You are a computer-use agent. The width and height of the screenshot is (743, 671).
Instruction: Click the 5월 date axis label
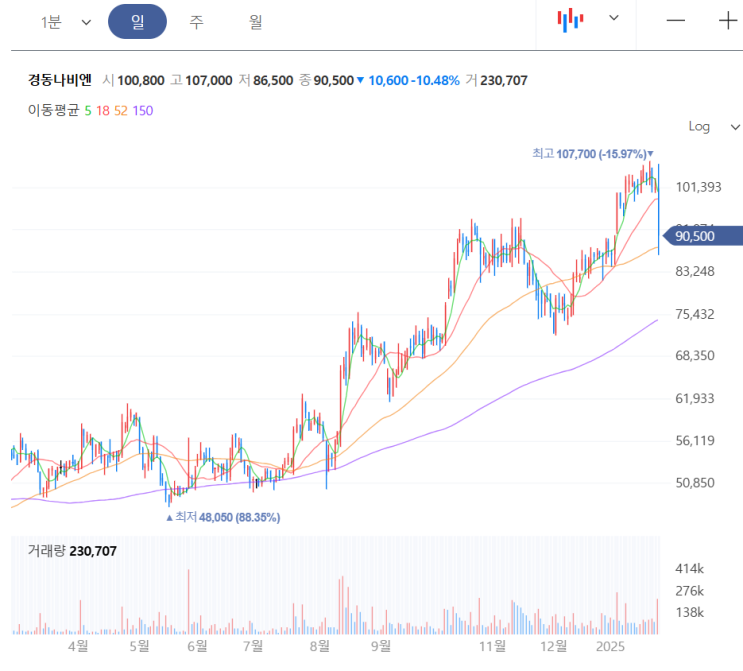click(x=139, y=646)
